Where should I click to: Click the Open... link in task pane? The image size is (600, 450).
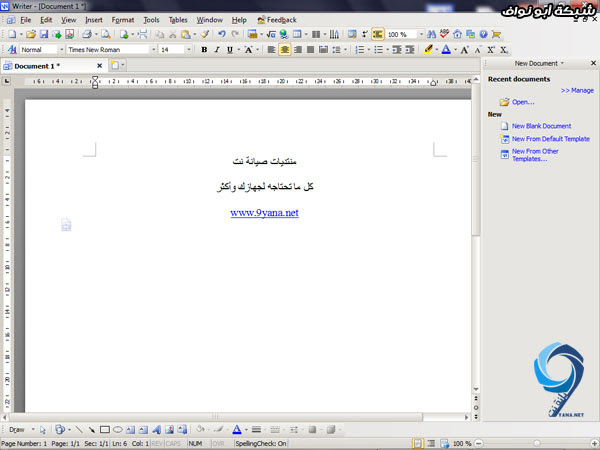pos(523,102)
